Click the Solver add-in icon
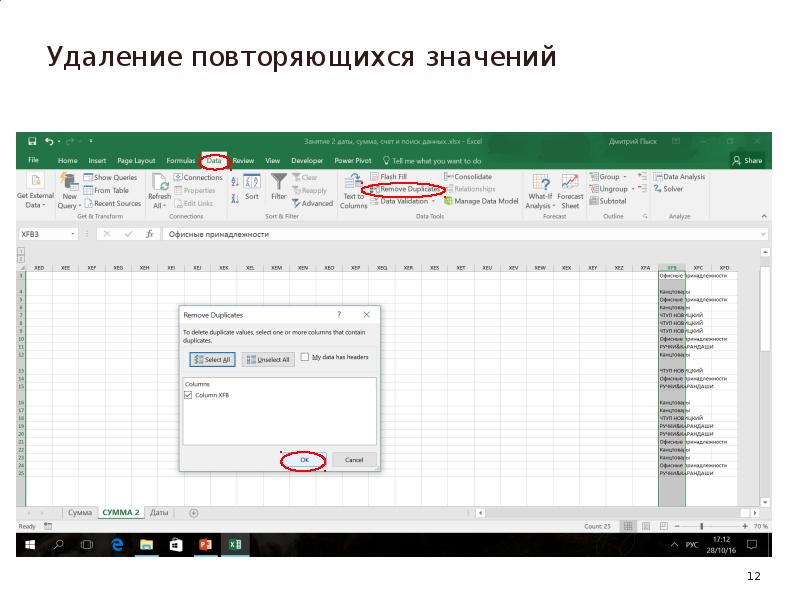This screenshot has height=600, width=800. (x=668, y=188)
